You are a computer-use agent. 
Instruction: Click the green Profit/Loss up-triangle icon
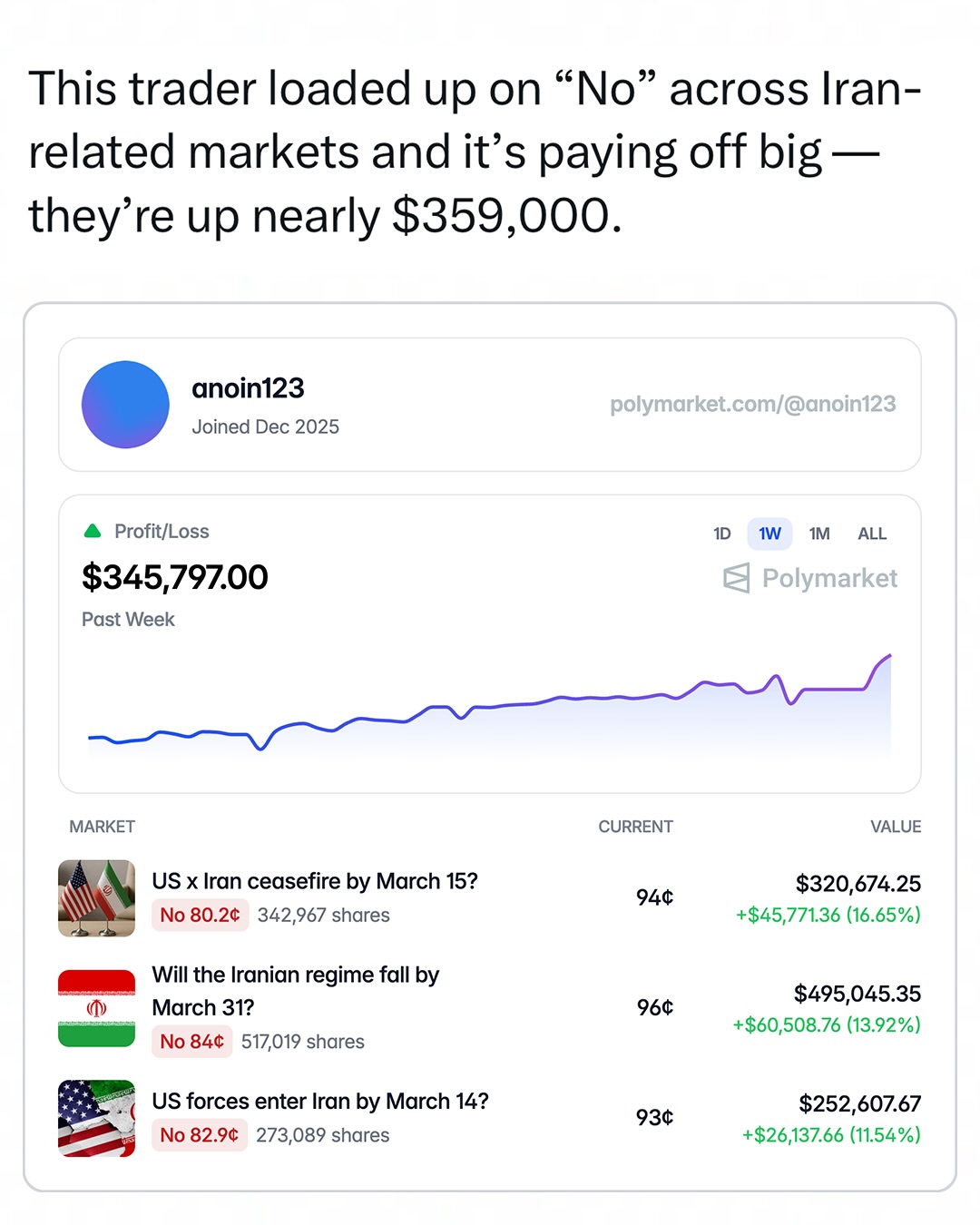[93, 532]
